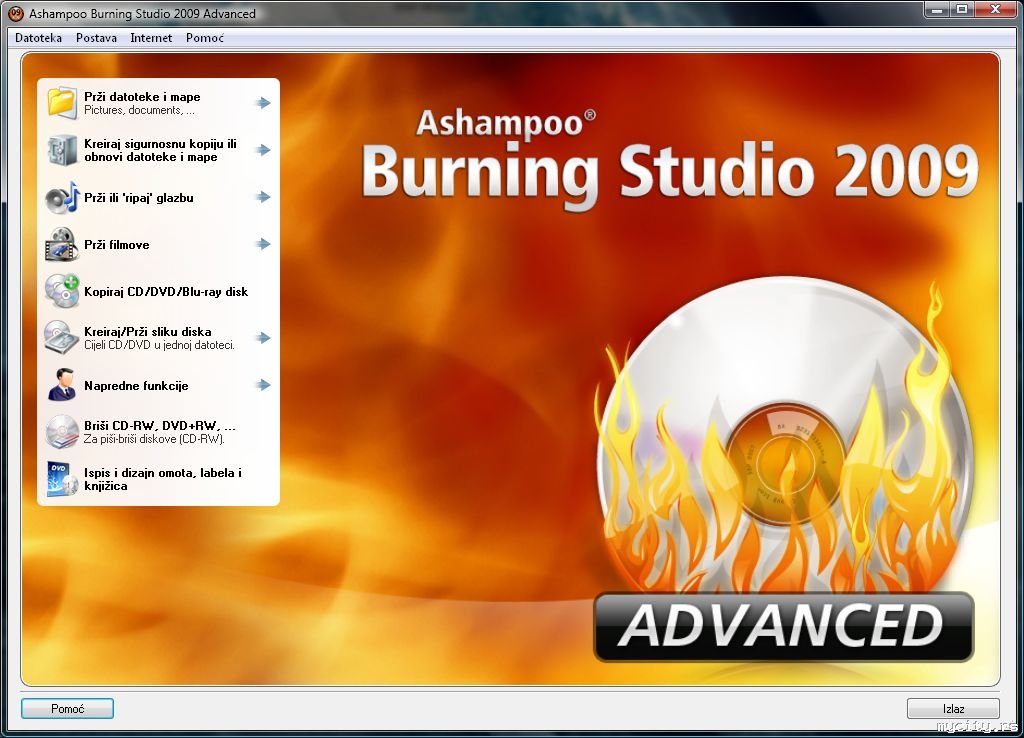Choose Kreiraj/Prži sliku diska label
The width and height of the screenshot is (1024, 738).
148,332
